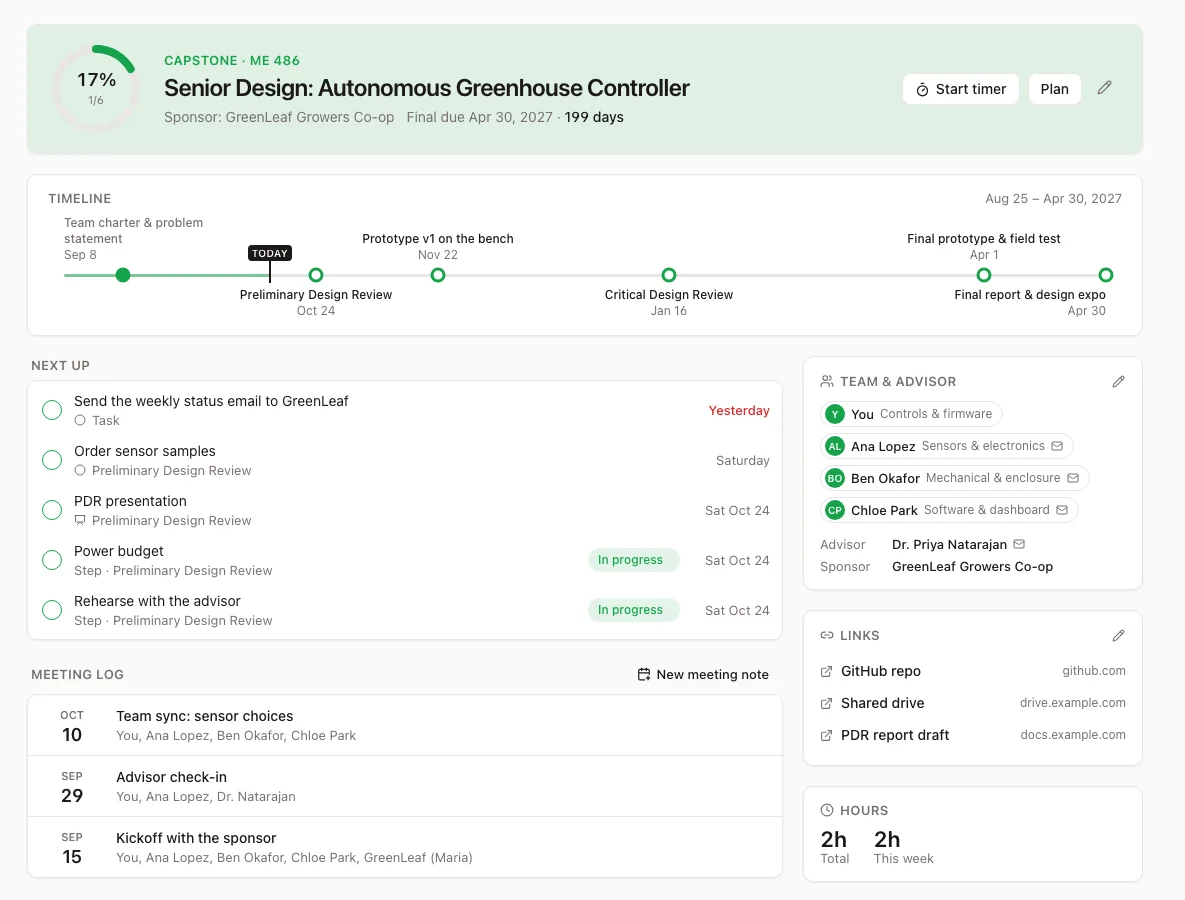The width and height of the screenshot is (1185, 900).
Task: Click the pencil edit icon in project header
Action: pyautogui.click(x=1104, y=88)
